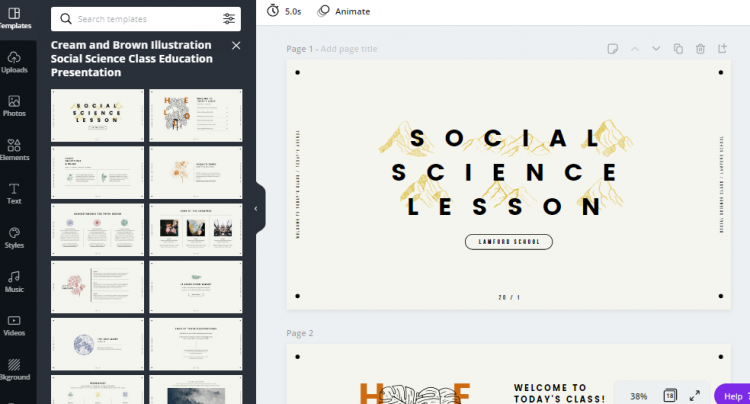750x404 pixels.
Task: Duplicate Page 1 using copy icon
Action: 678,49
